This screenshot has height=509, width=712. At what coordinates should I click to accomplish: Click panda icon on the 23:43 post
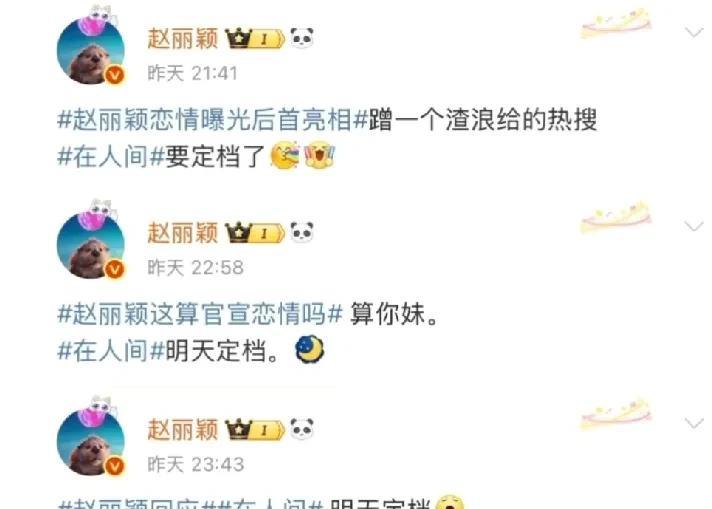click(302, 429)
